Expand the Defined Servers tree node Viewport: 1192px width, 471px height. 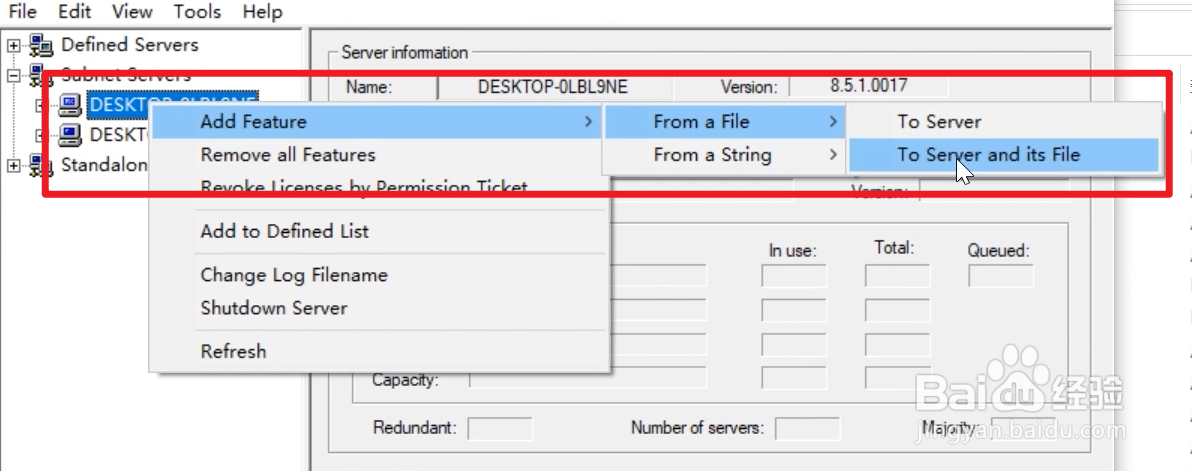click(x=13, y=46)
